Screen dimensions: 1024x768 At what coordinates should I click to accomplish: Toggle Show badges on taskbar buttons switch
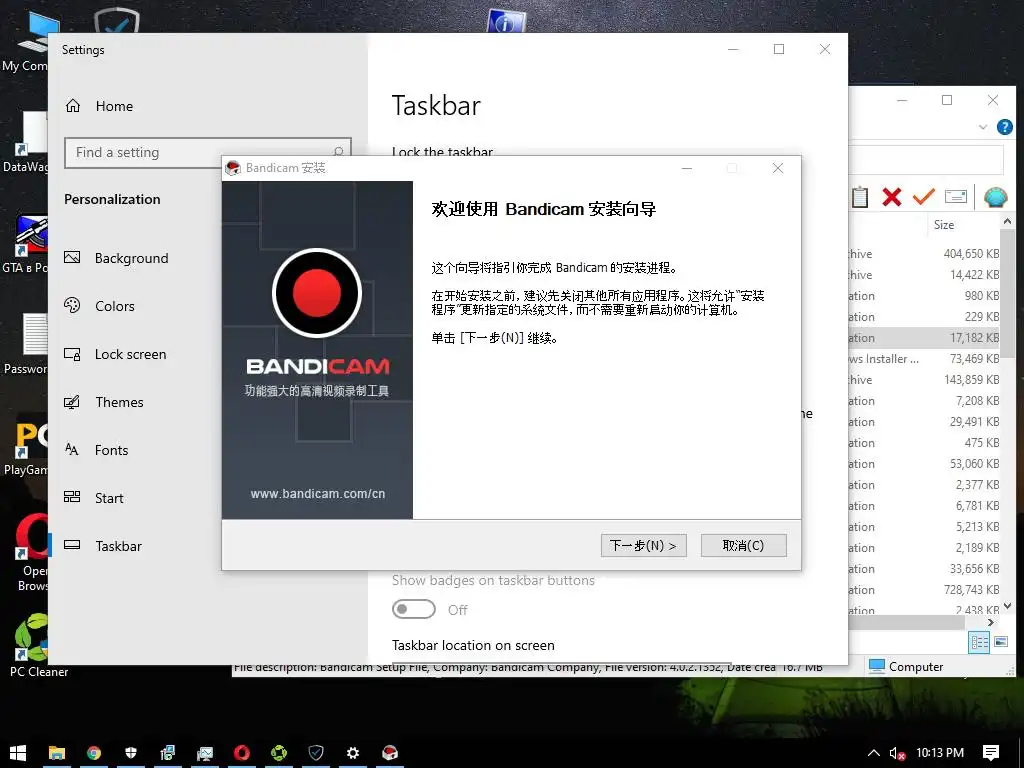tap(413, 609)
